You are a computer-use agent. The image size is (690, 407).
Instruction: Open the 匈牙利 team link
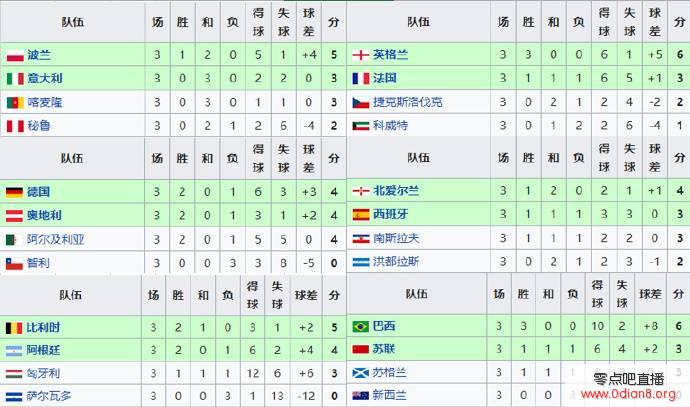coord(43,374)
